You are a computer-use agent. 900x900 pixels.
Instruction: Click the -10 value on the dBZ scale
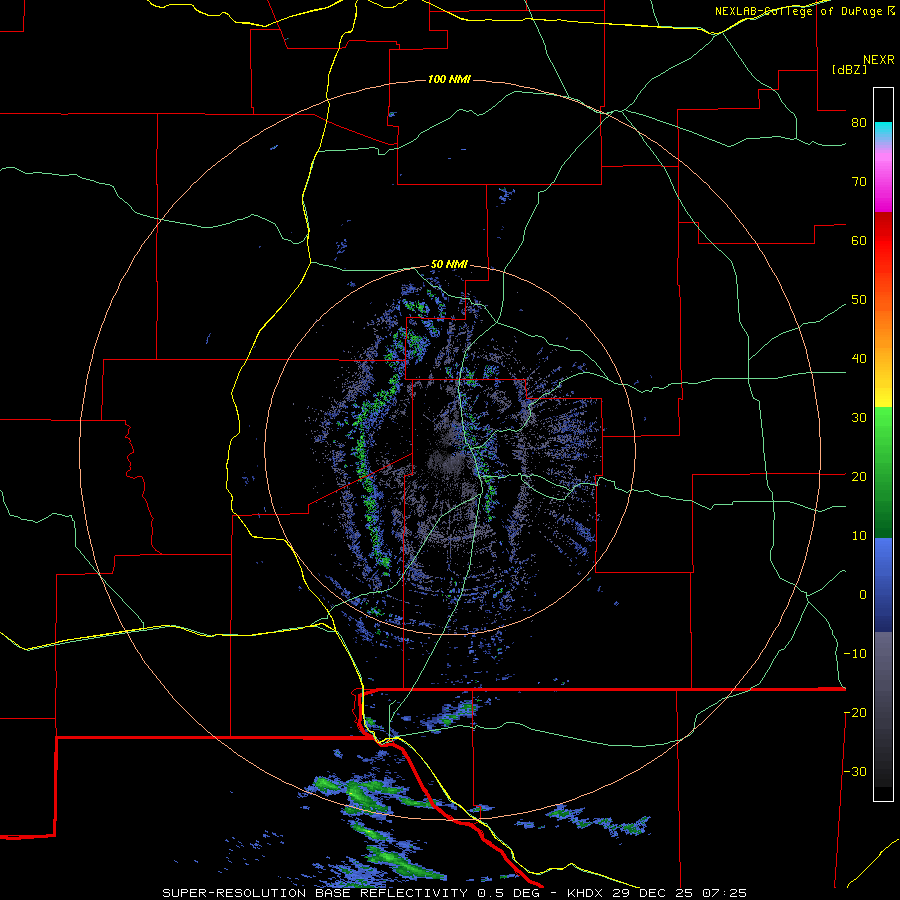855,654
